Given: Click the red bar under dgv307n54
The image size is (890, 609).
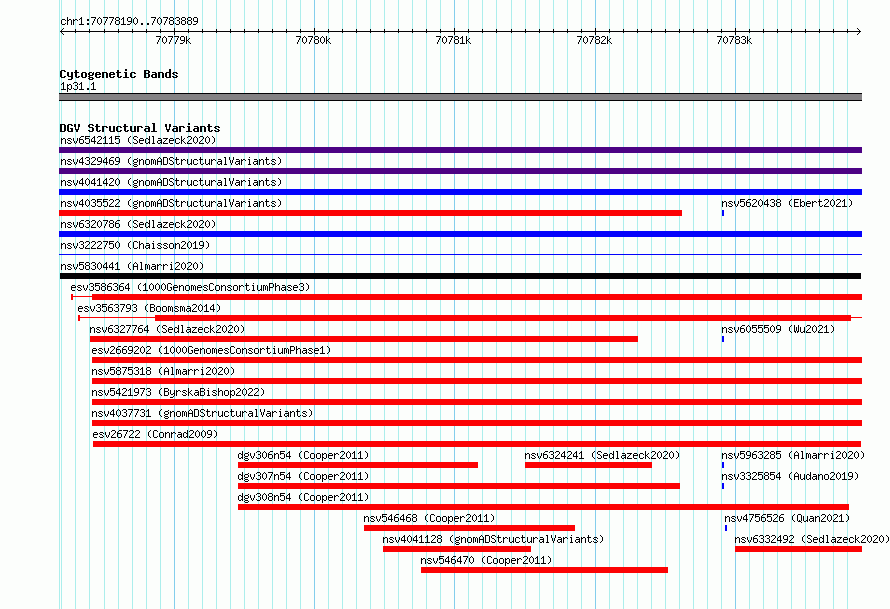Looking at the screenshot, I should [x=459, y=486].
